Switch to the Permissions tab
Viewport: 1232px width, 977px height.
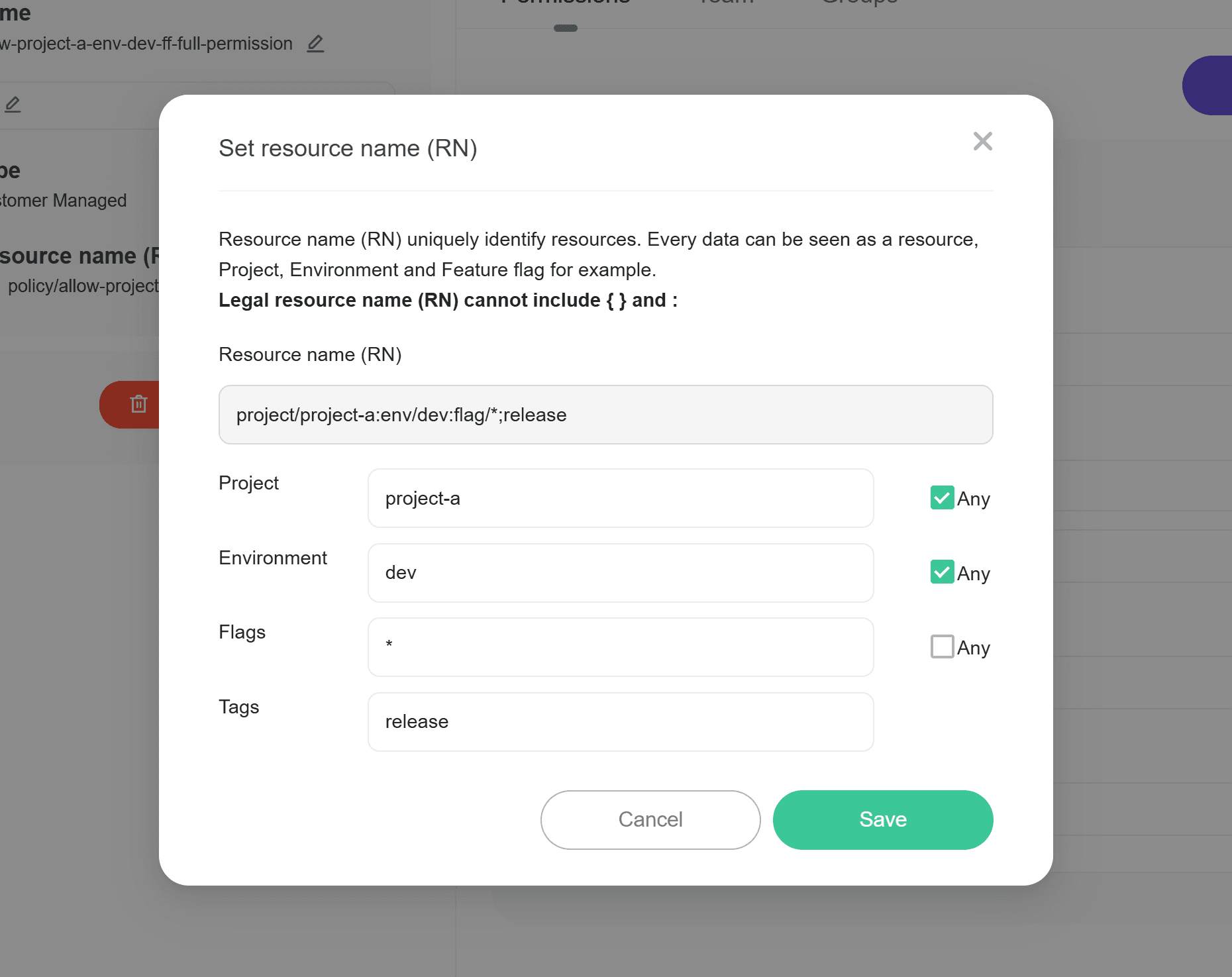click(x=565, y=3)
